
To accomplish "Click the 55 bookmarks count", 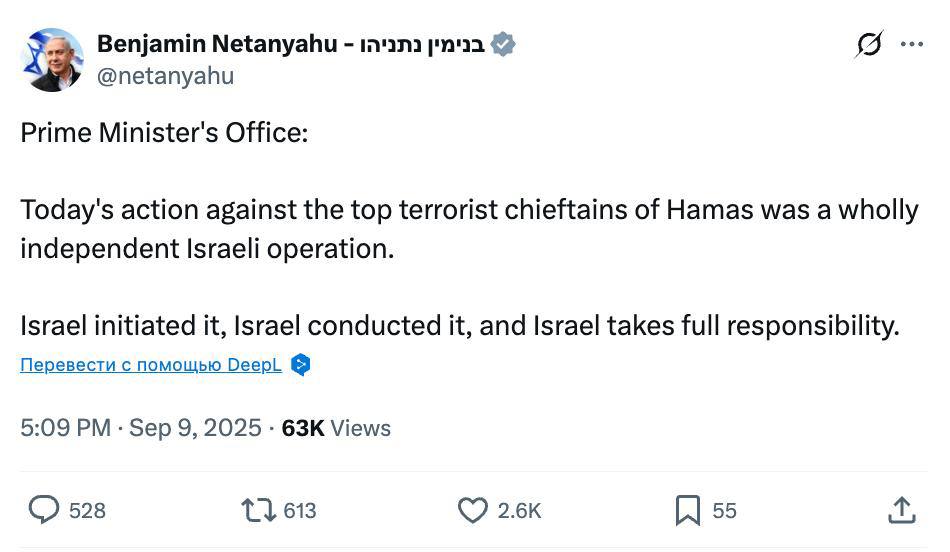I will click(724, 511).
